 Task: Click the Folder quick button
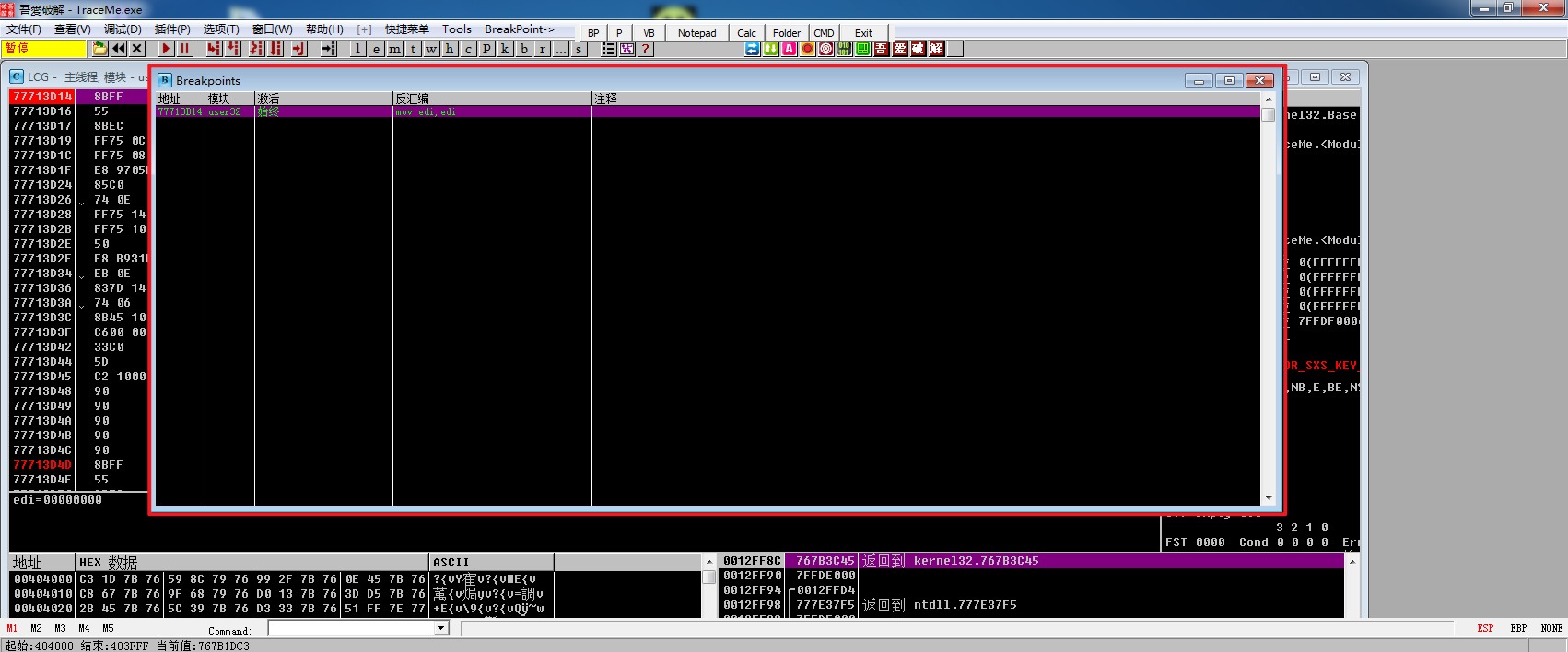(x=787, y=33)
